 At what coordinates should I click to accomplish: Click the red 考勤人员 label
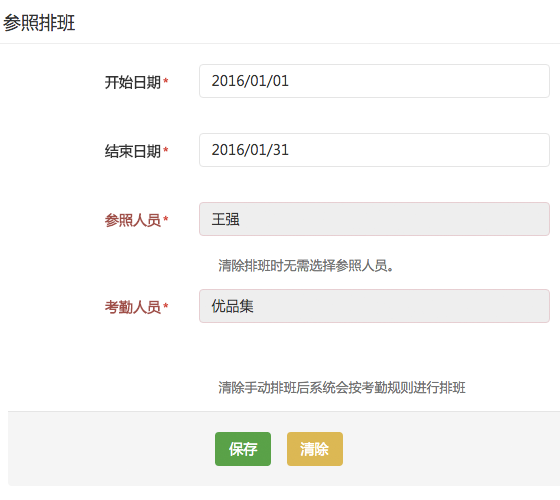pyautogui.click(x=132, y=307)
